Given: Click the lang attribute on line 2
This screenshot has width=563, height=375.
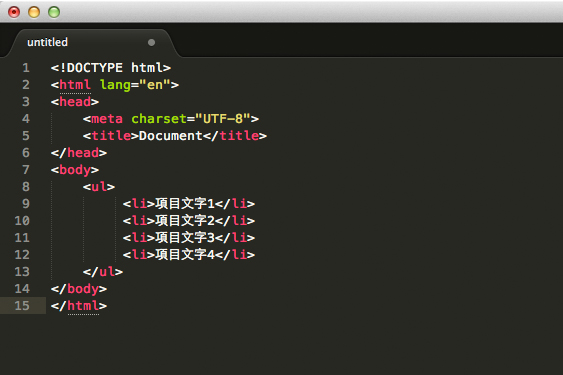Looking at the screenshot, I should tap(115, 85).
